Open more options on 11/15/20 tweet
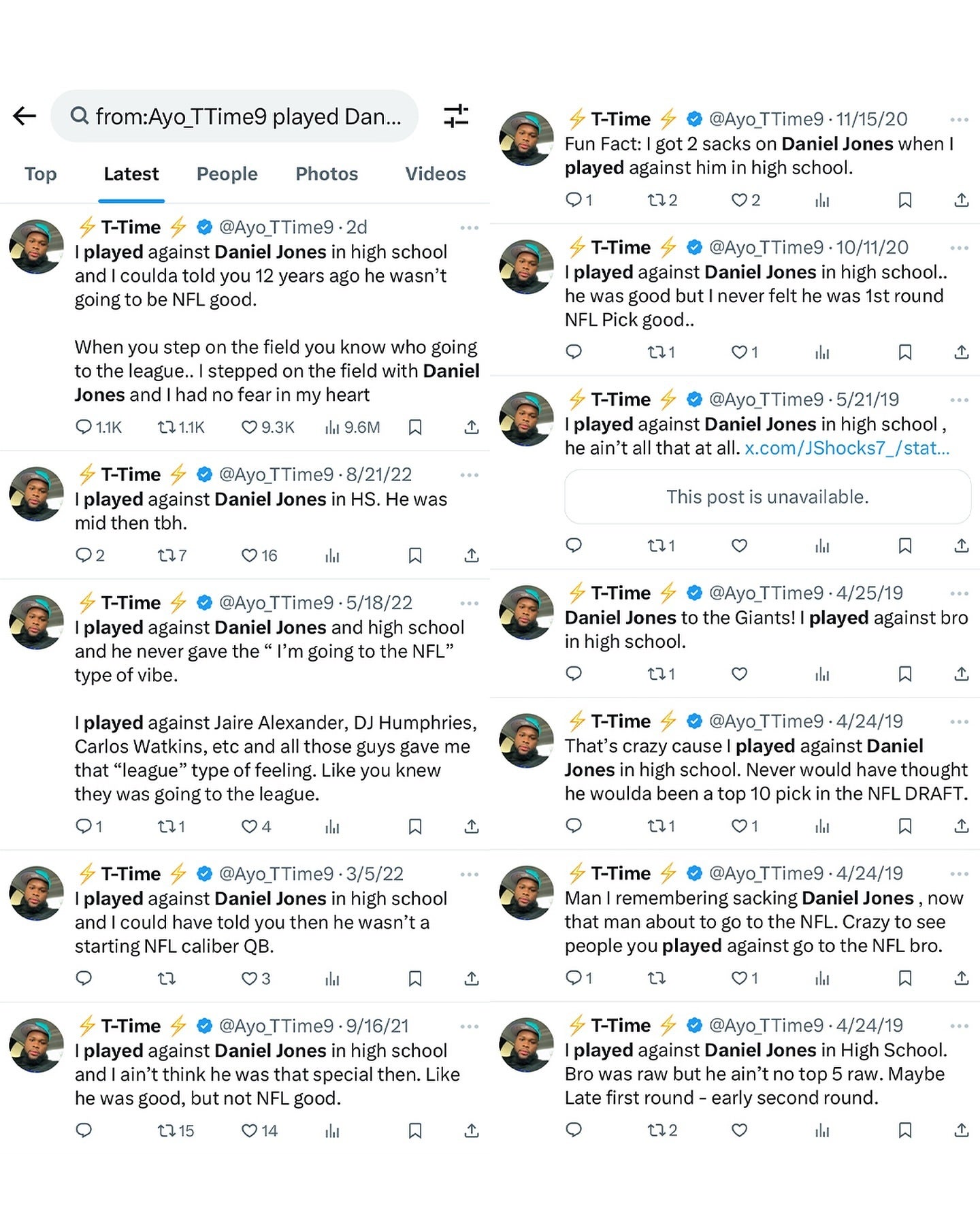The height and width of the screenshot is (1225, 980). pyautogui.click(x=959, y=120)
